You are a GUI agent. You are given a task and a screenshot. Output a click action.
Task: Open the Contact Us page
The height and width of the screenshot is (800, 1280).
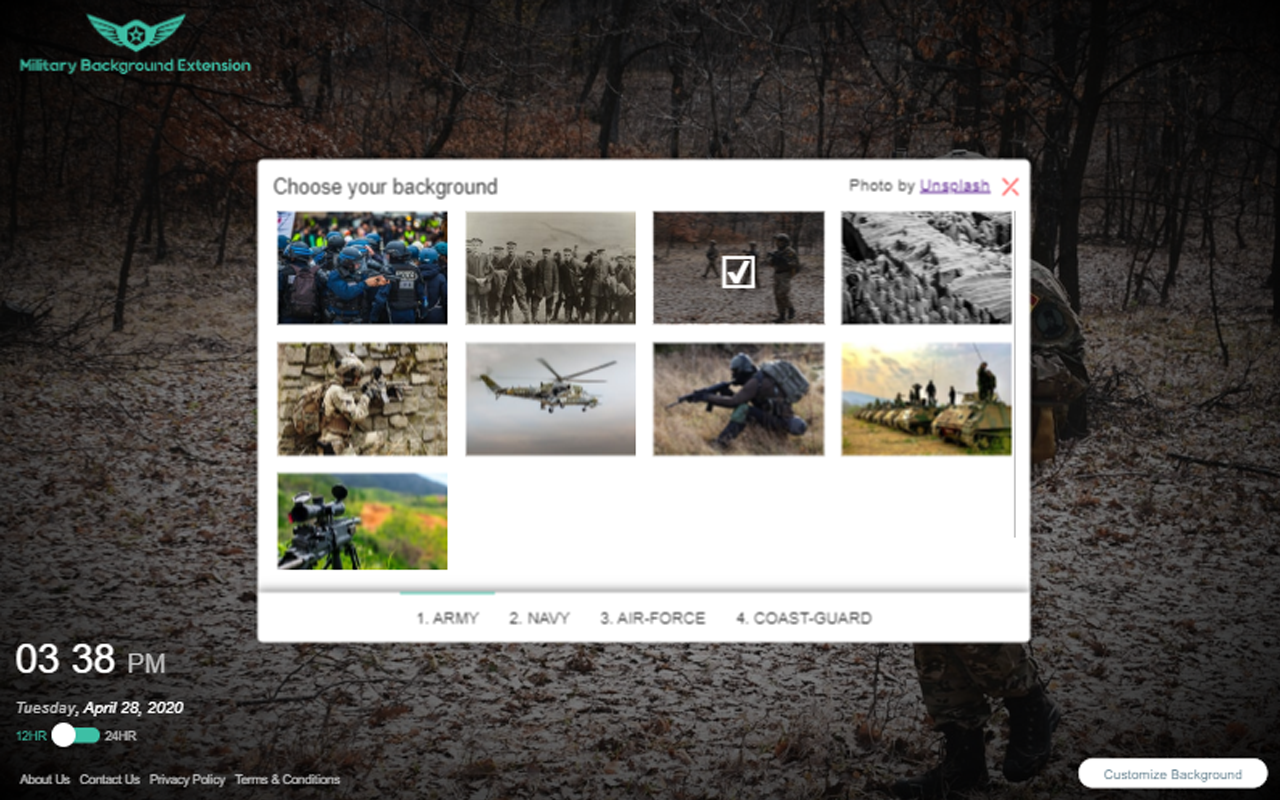point(109,779)
